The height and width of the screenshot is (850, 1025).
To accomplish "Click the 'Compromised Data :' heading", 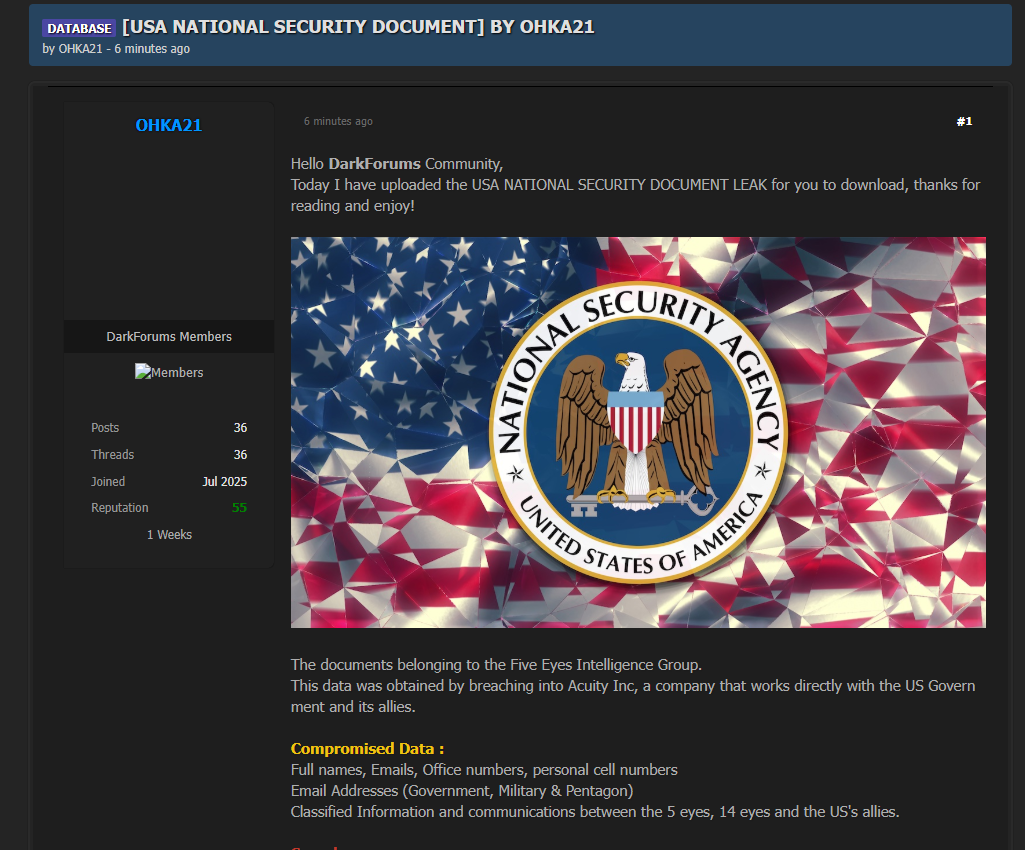I will [367, 749].
